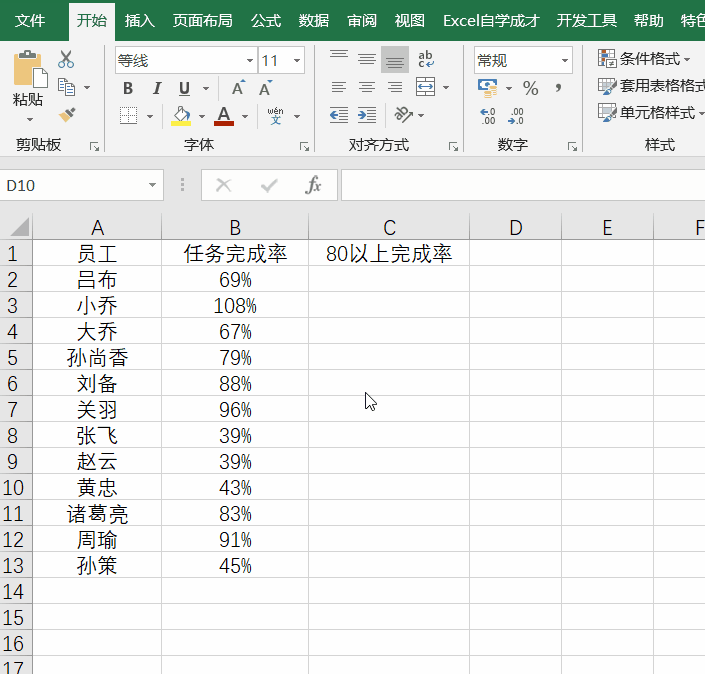
Task: Increase indent icon
Action: [x=367, y=115]
